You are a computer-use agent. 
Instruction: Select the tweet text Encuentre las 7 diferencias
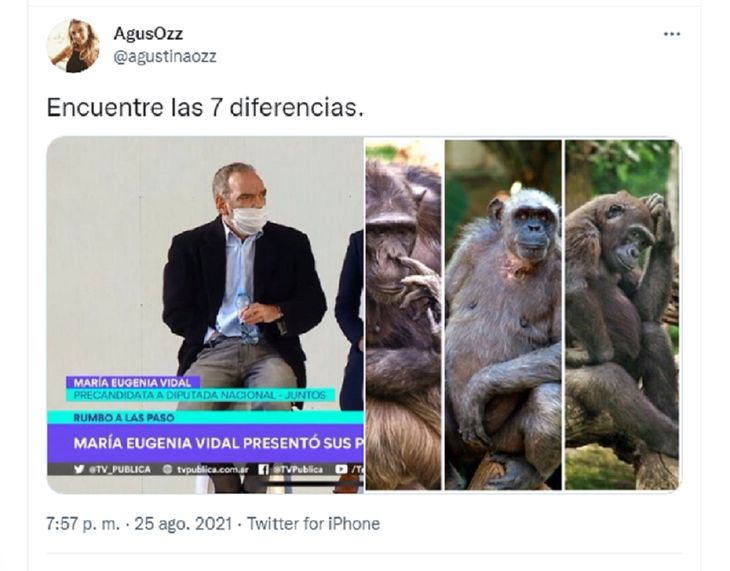pos(205,108)
